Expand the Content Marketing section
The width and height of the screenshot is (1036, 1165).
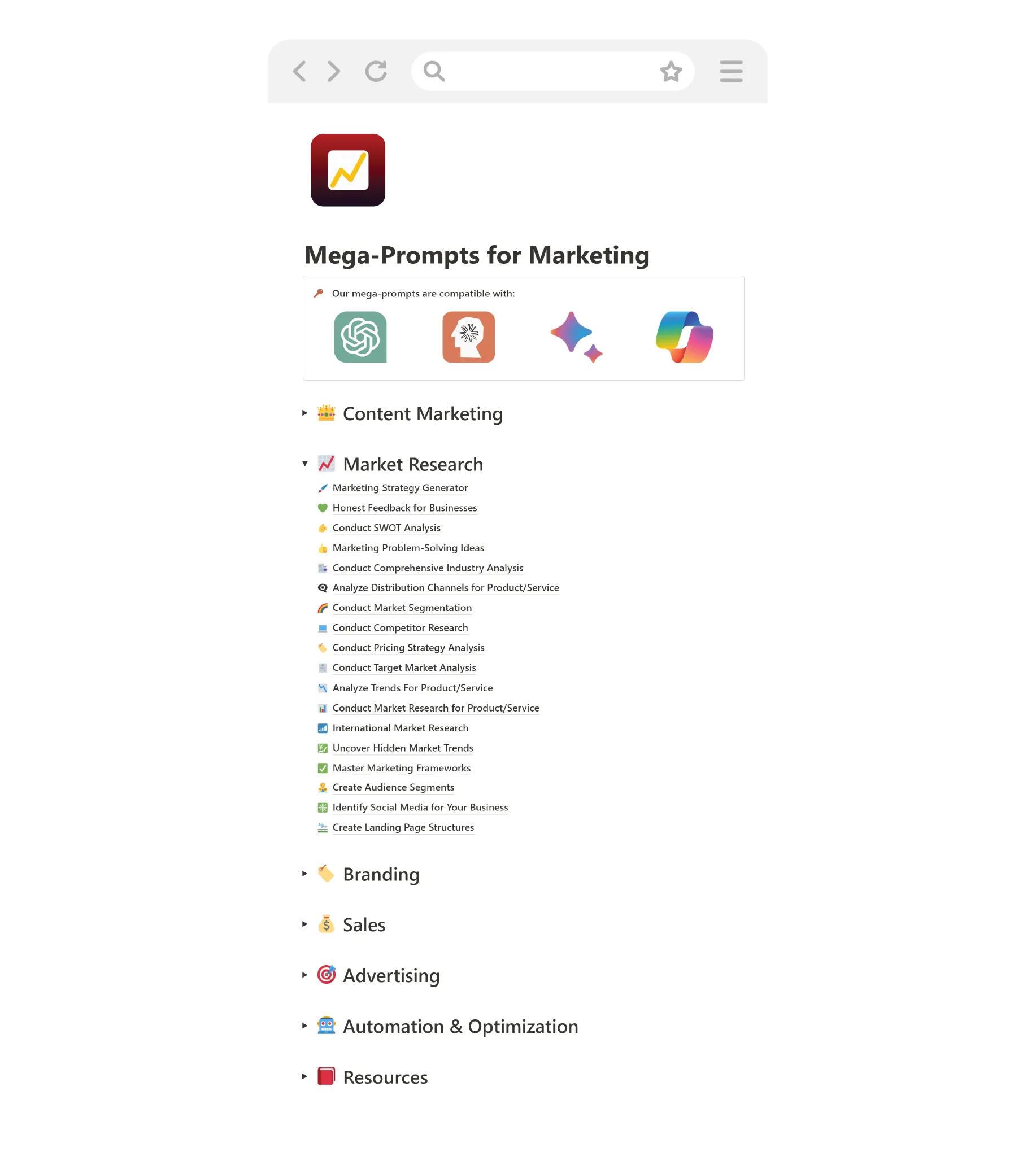click(x=304, y=413)
